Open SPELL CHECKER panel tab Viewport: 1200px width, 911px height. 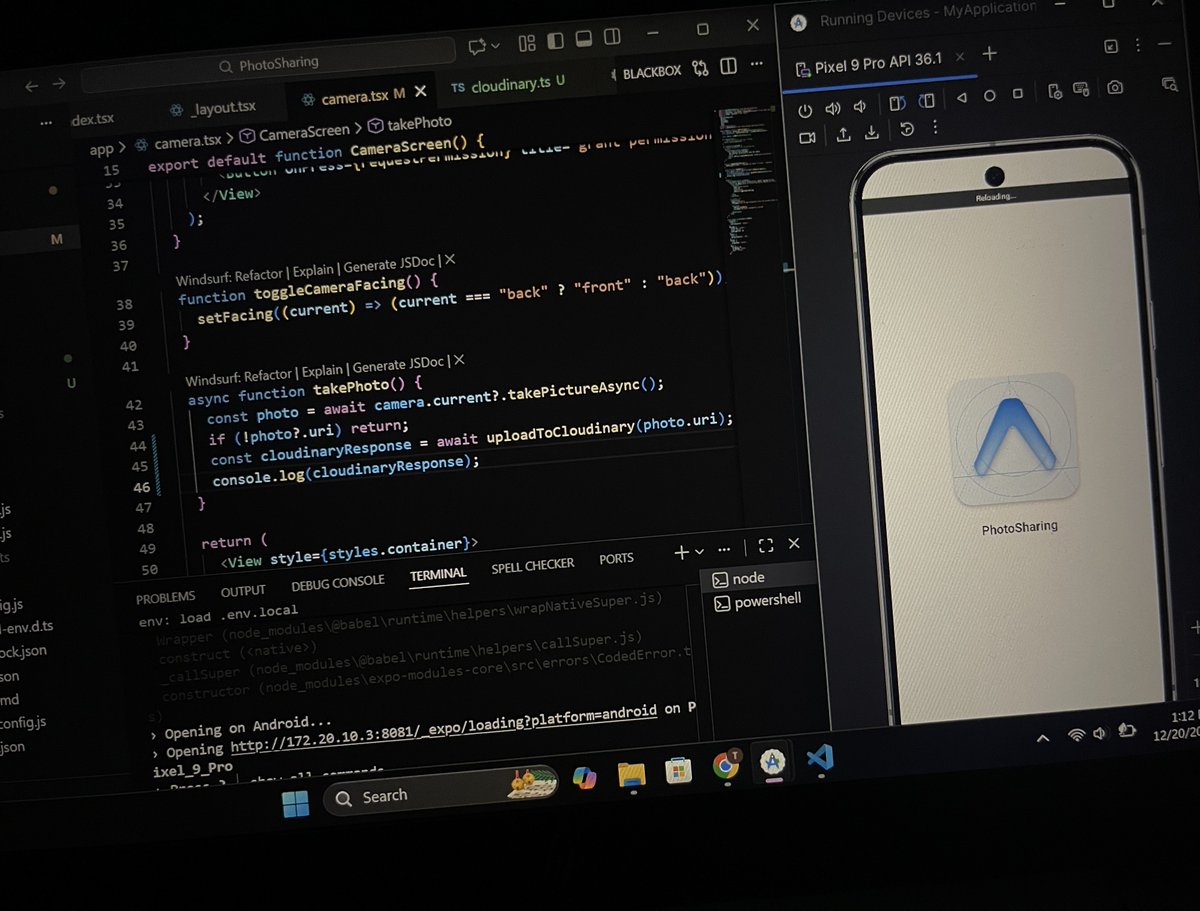pyautogui.click(x=532, y=566)
